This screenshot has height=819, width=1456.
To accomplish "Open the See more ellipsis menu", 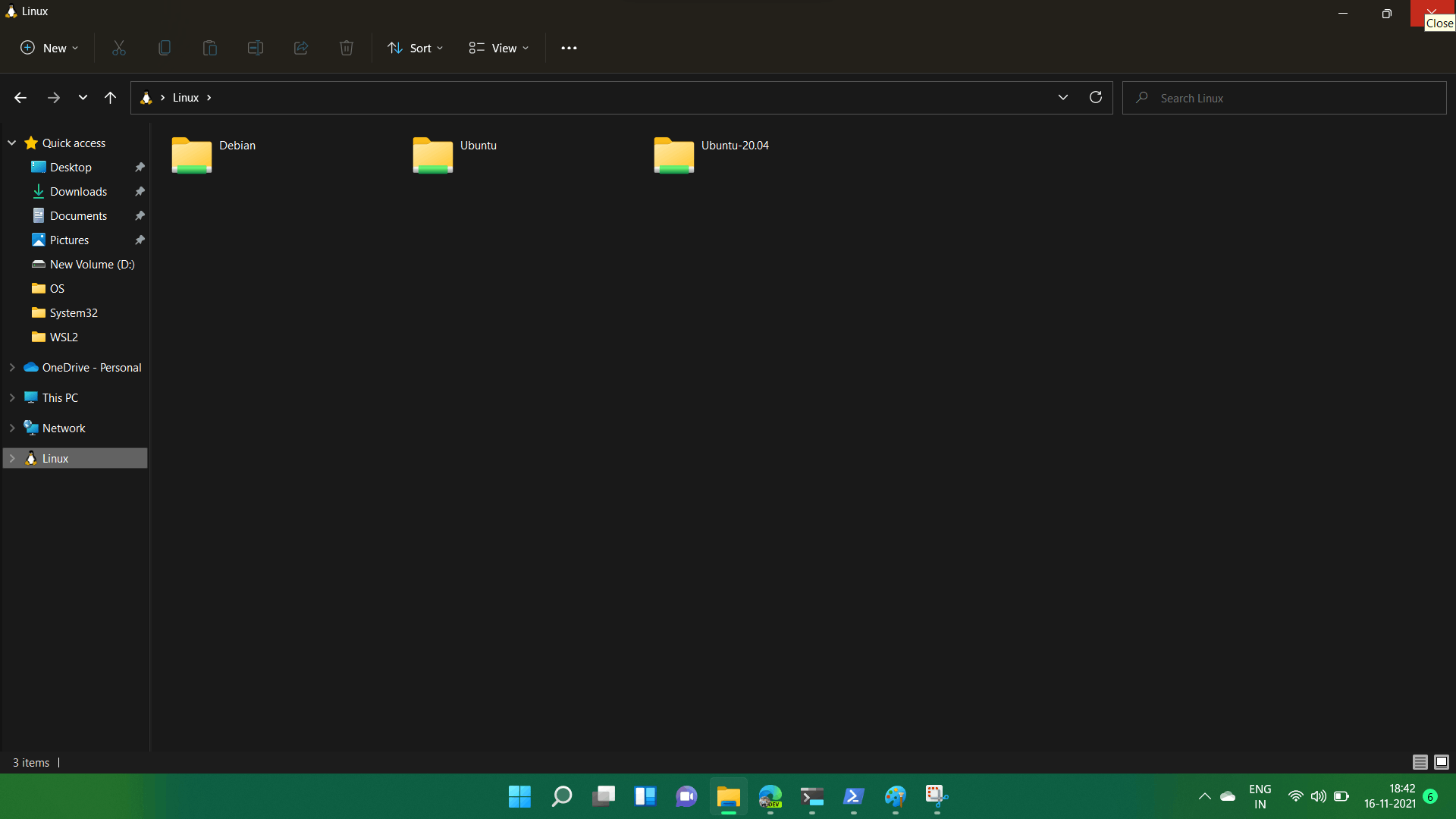I will click(569, 48).
